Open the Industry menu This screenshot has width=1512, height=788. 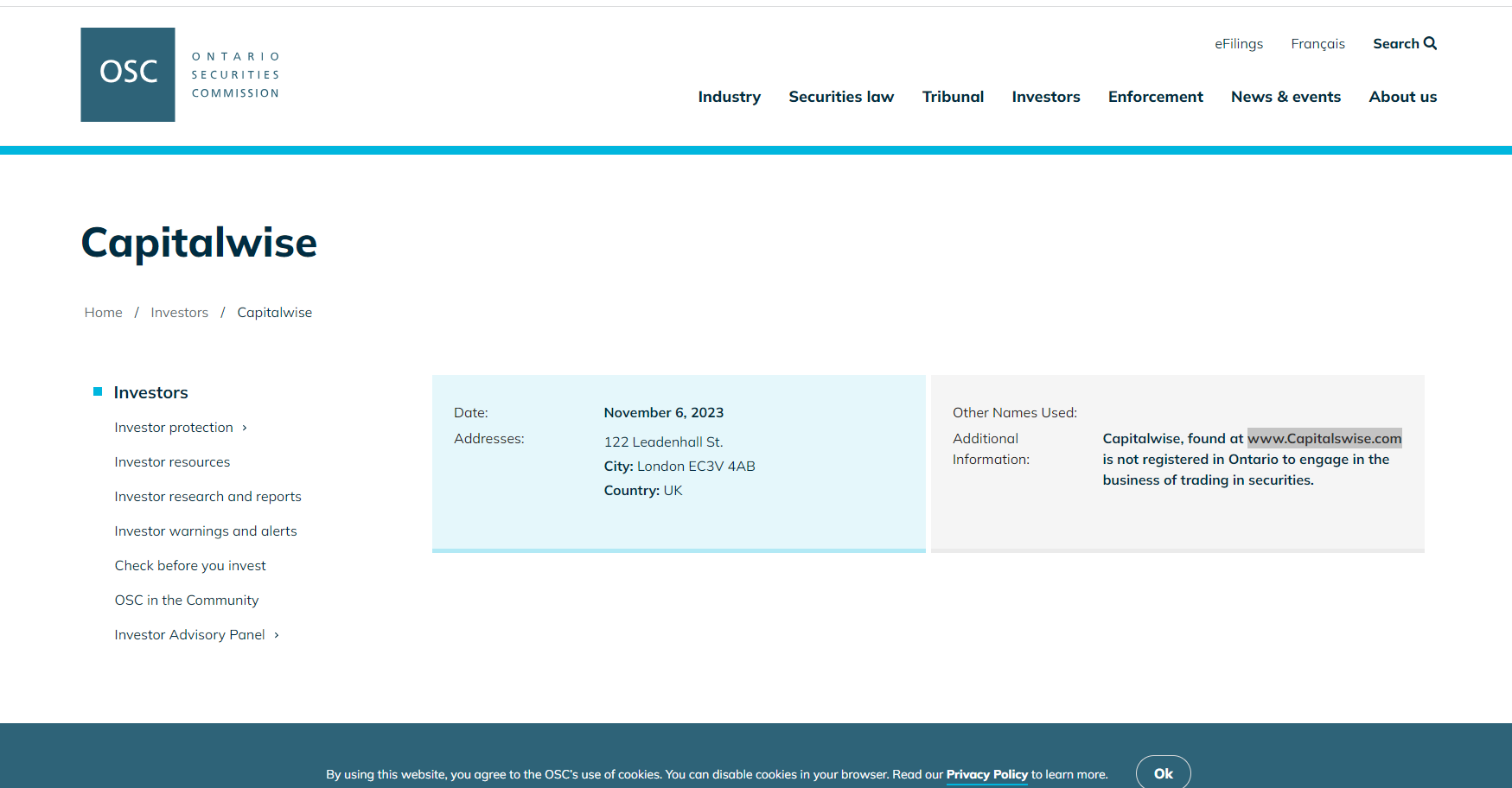coord(729,97)
